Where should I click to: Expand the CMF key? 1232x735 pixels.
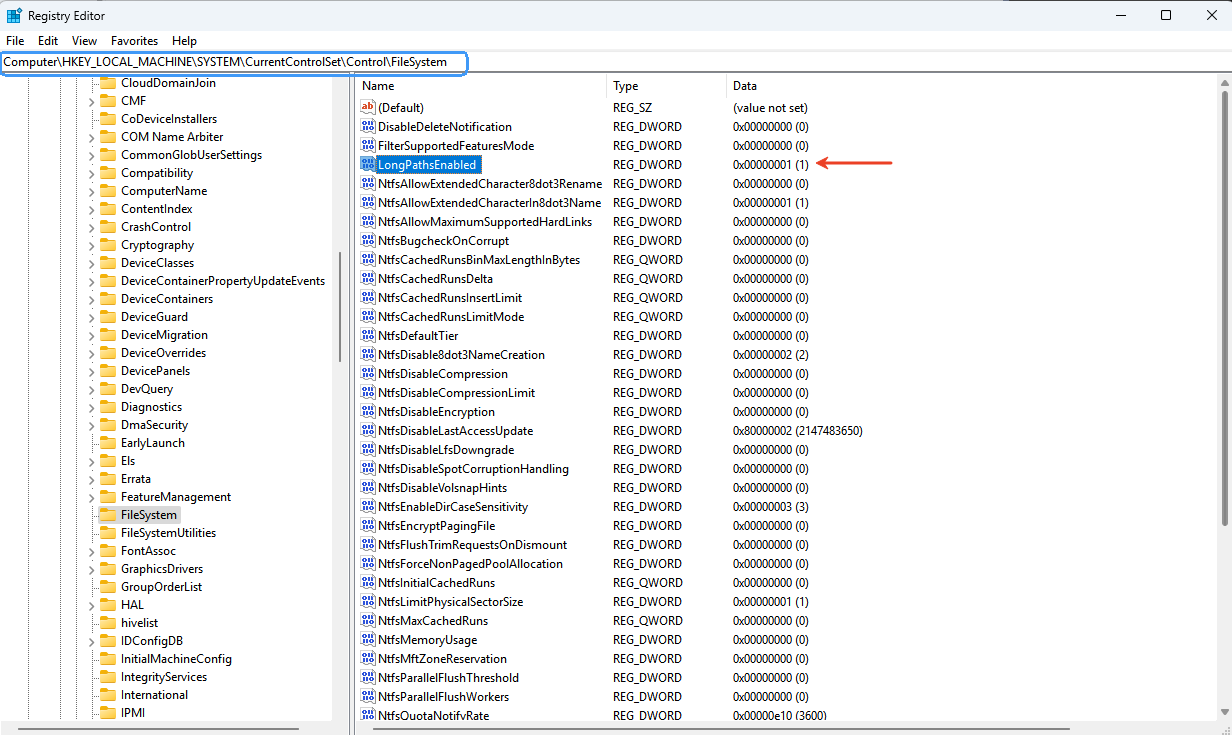[91, 101]
